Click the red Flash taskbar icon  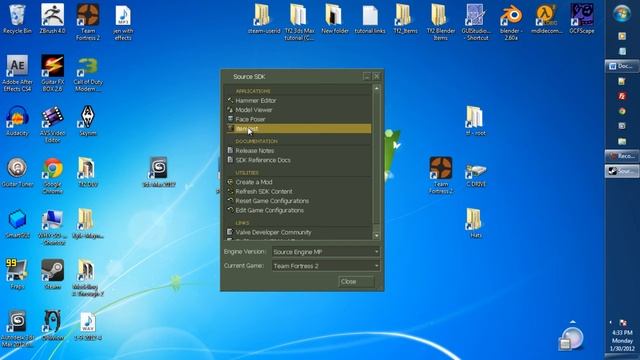tap(622, 96)
